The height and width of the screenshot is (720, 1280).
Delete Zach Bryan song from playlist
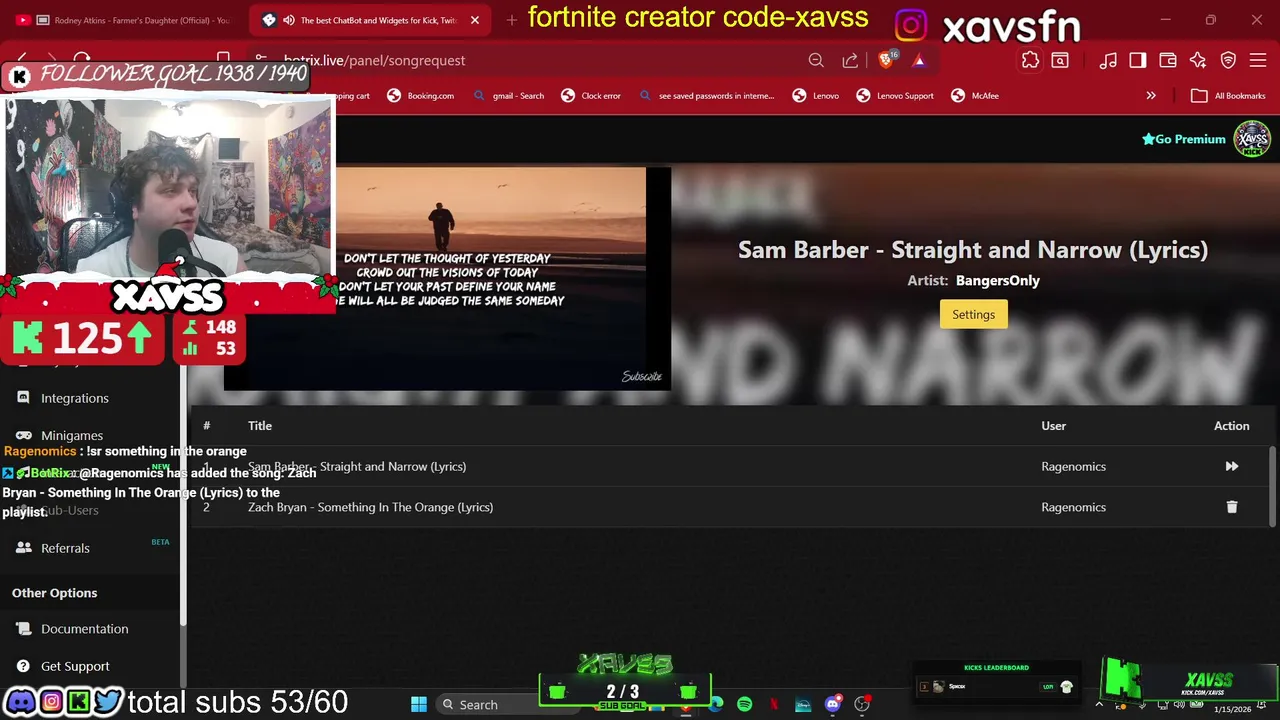click(1231, 507)
